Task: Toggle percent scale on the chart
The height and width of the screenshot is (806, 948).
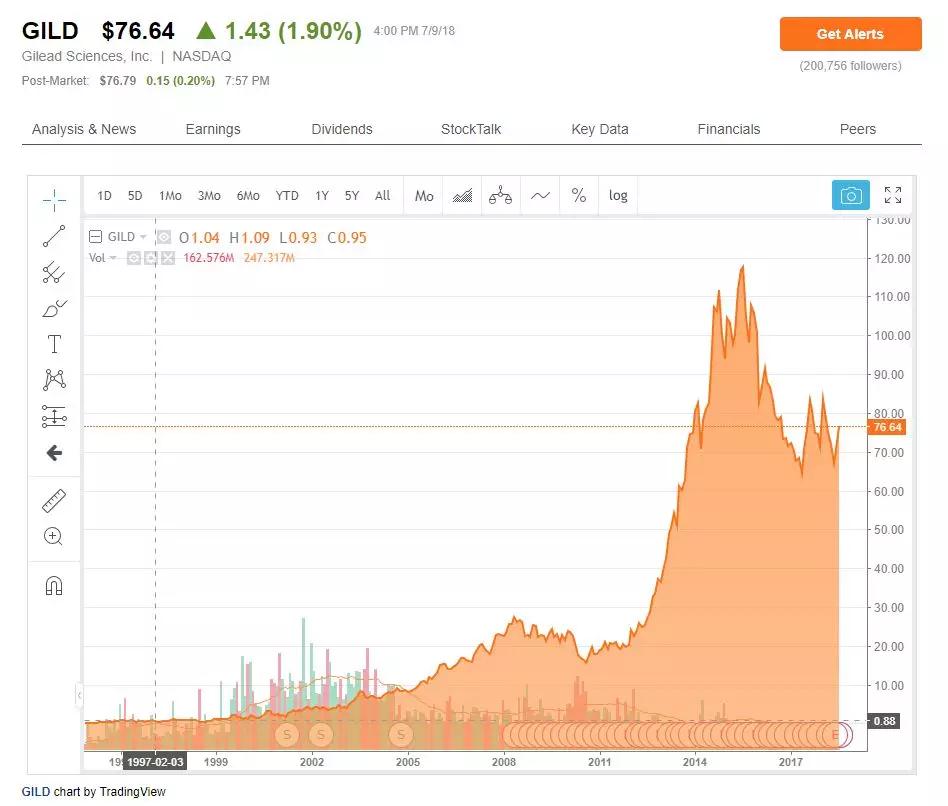Action: click(x=579, y=196)
